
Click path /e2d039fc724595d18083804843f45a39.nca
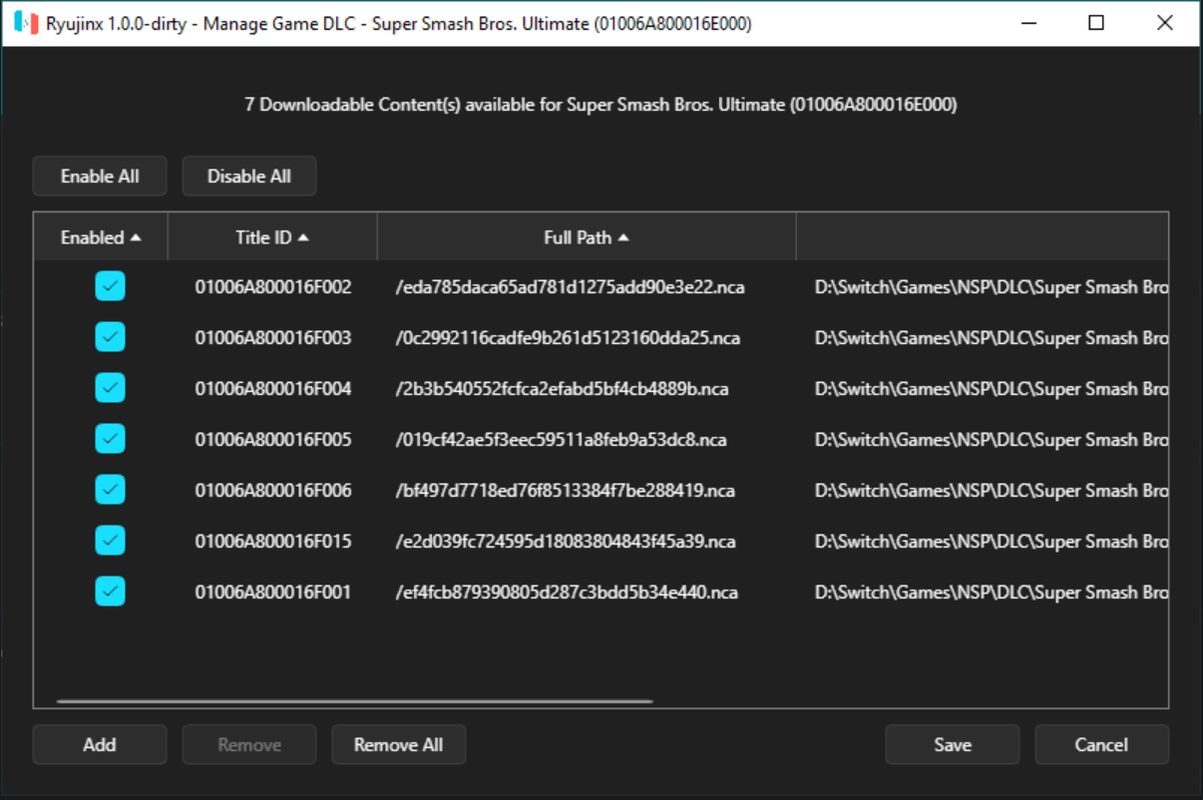[x=566, y=542]
